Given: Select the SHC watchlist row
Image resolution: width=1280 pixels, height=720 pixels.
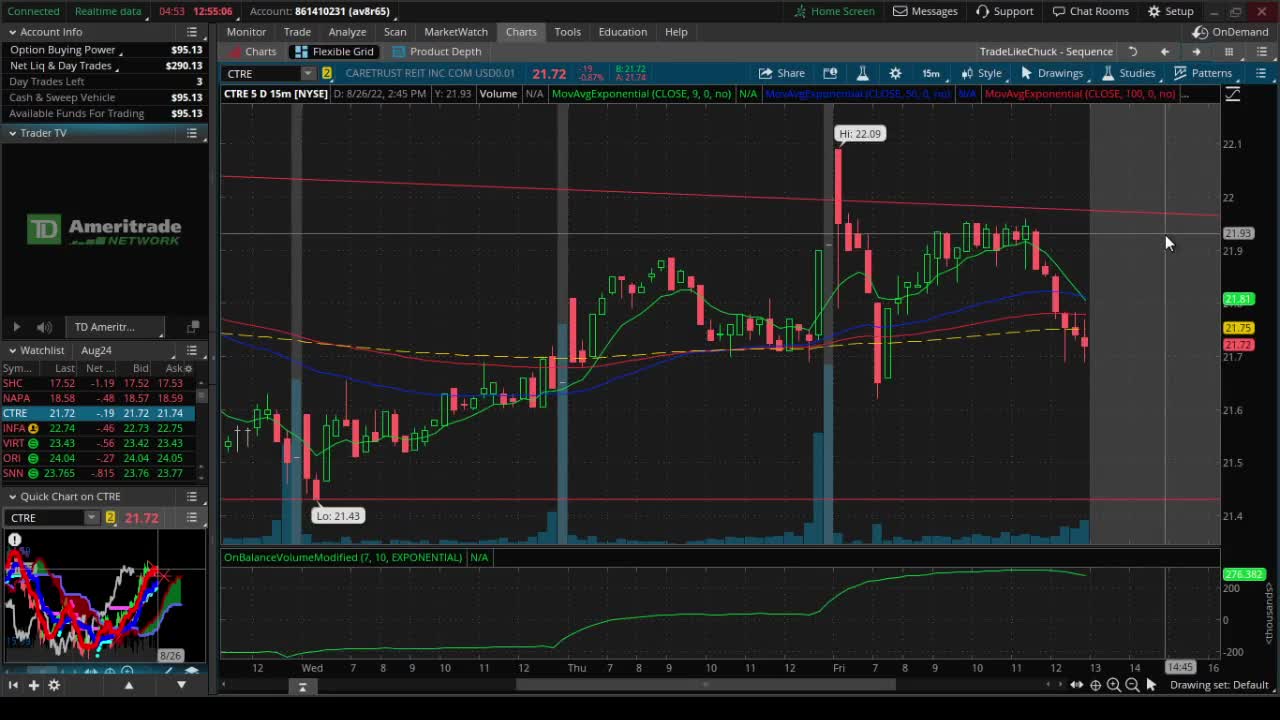Looking at the screenshot, I should click(97, 383).
